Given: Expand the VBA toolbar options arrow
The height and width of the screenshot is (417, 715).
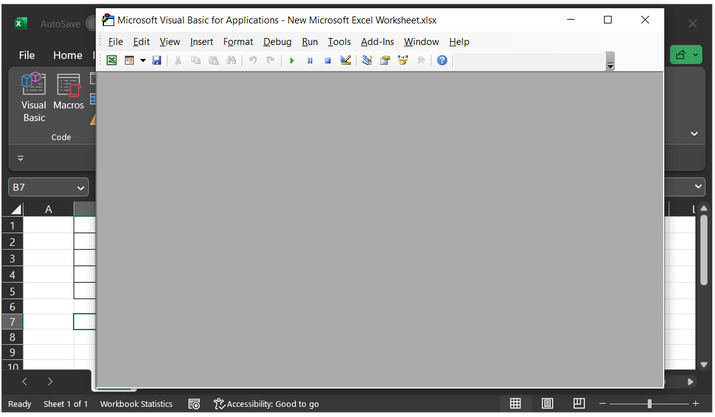Looking at the screenshot, I should pyautogui.click(x=611, y=61).
